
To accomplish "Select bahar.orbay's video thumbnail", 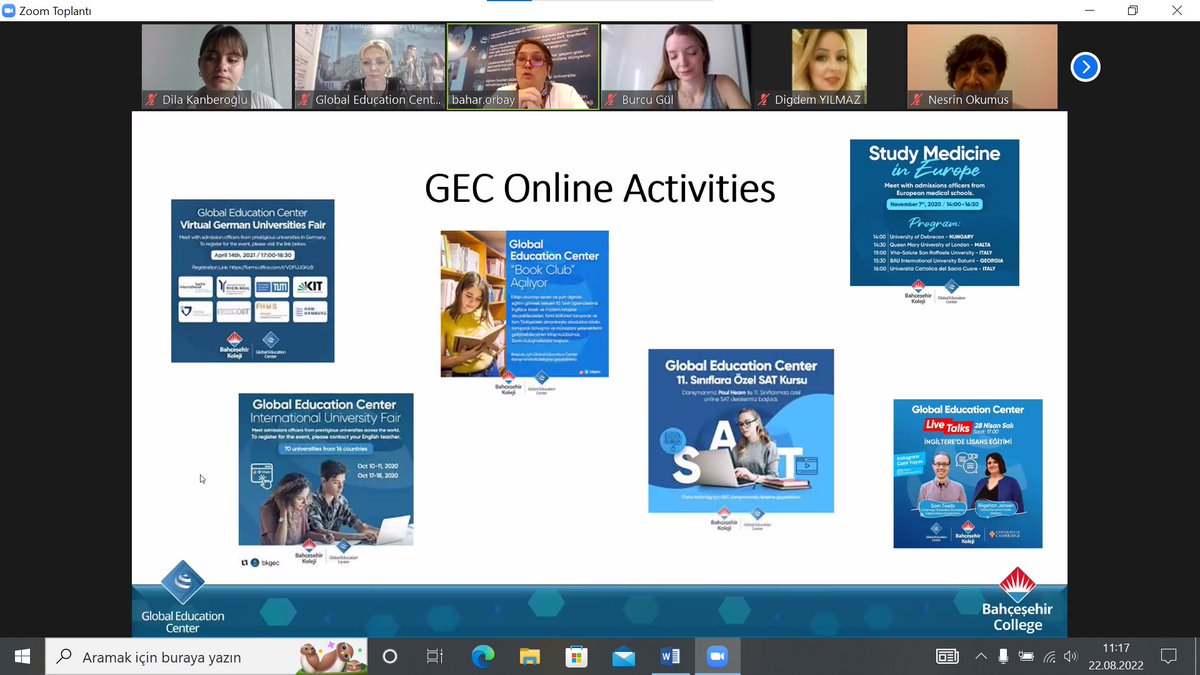I will [523, 66].
